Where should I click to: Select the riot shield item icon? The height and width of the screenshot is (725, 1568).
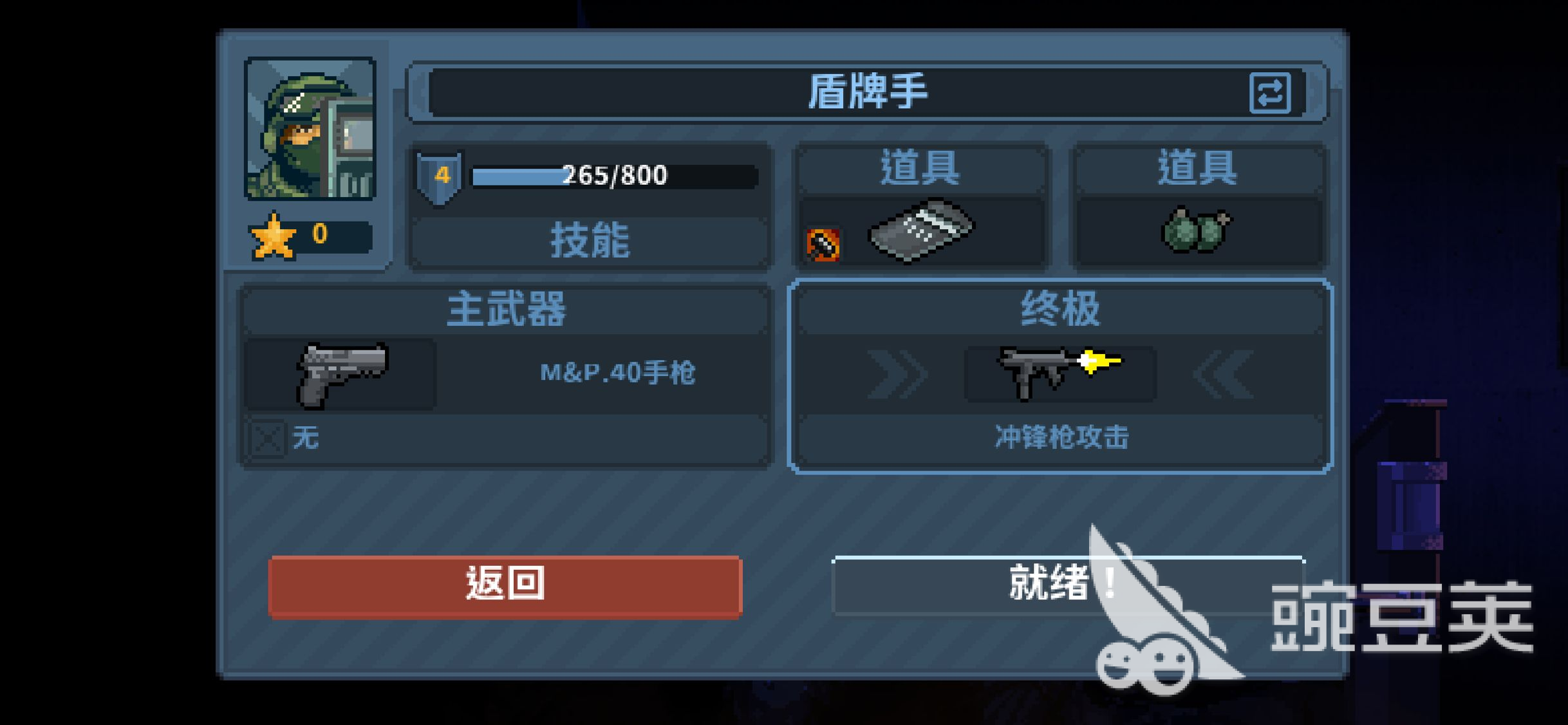(922, 230)
